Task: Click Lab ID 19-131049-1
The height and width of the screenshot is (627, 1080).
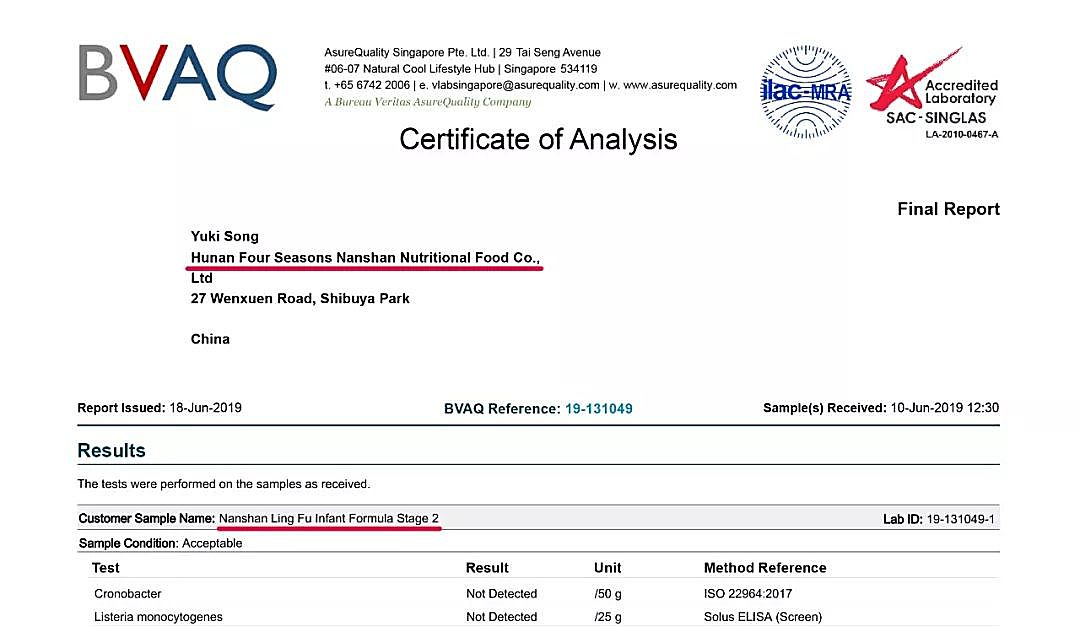Action: coord(939,520)
